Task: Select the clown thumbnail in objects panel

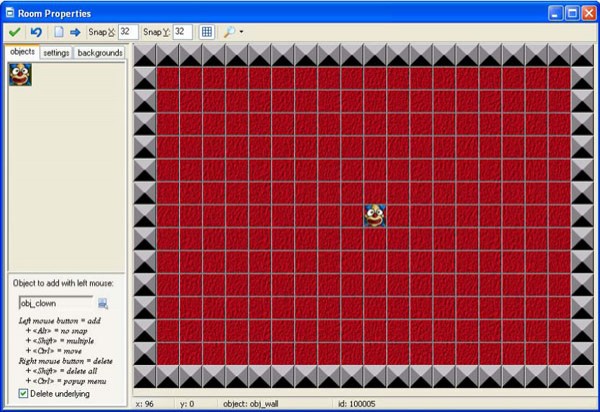Action: 20,74
